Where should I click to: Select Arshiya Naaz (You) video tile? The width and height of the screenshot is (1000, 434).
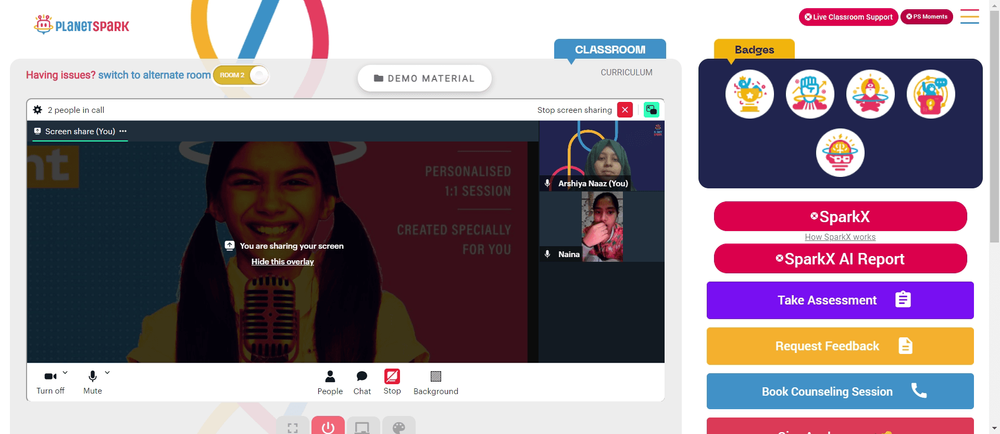(601, 156)
